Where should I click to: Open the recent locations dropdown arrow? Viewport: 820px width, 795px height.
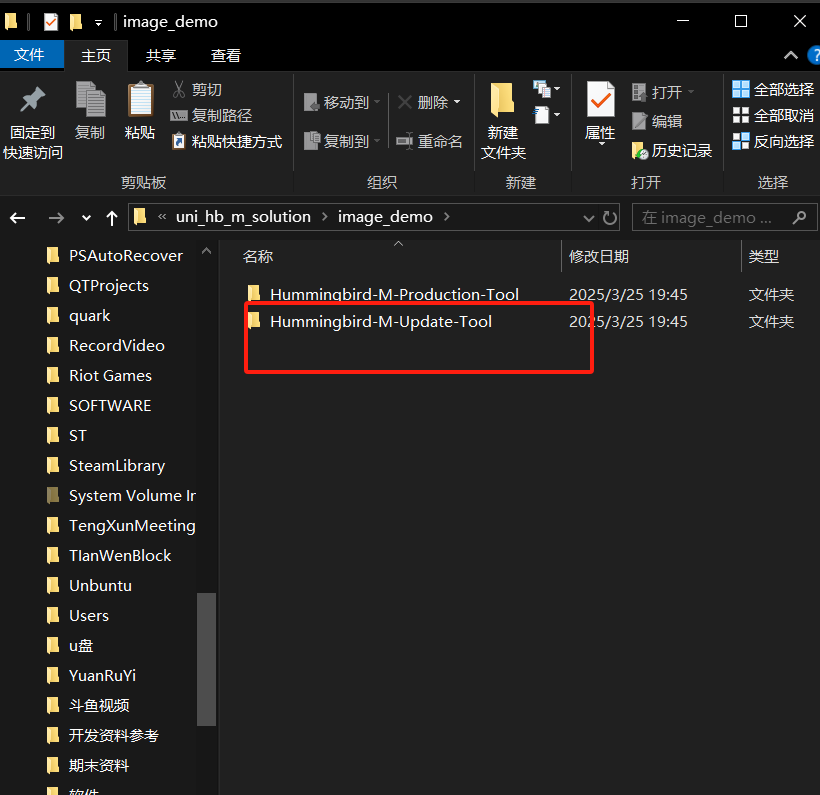(x=86, y=218)
